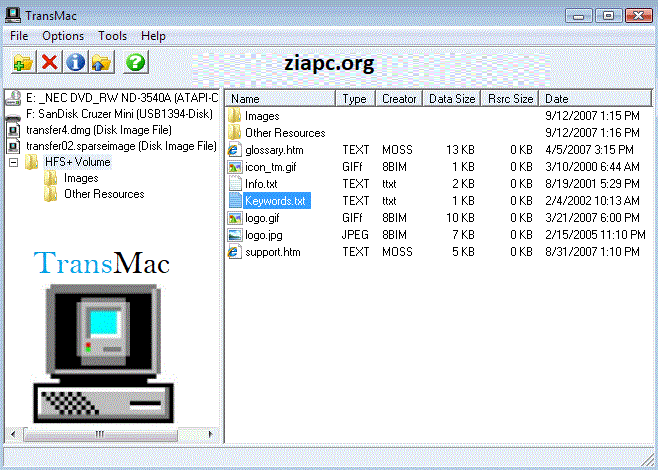This screenshot has width=658, height=470.
Task: Click the HFS+ Volume folder icon
Action: coord(32,162)
